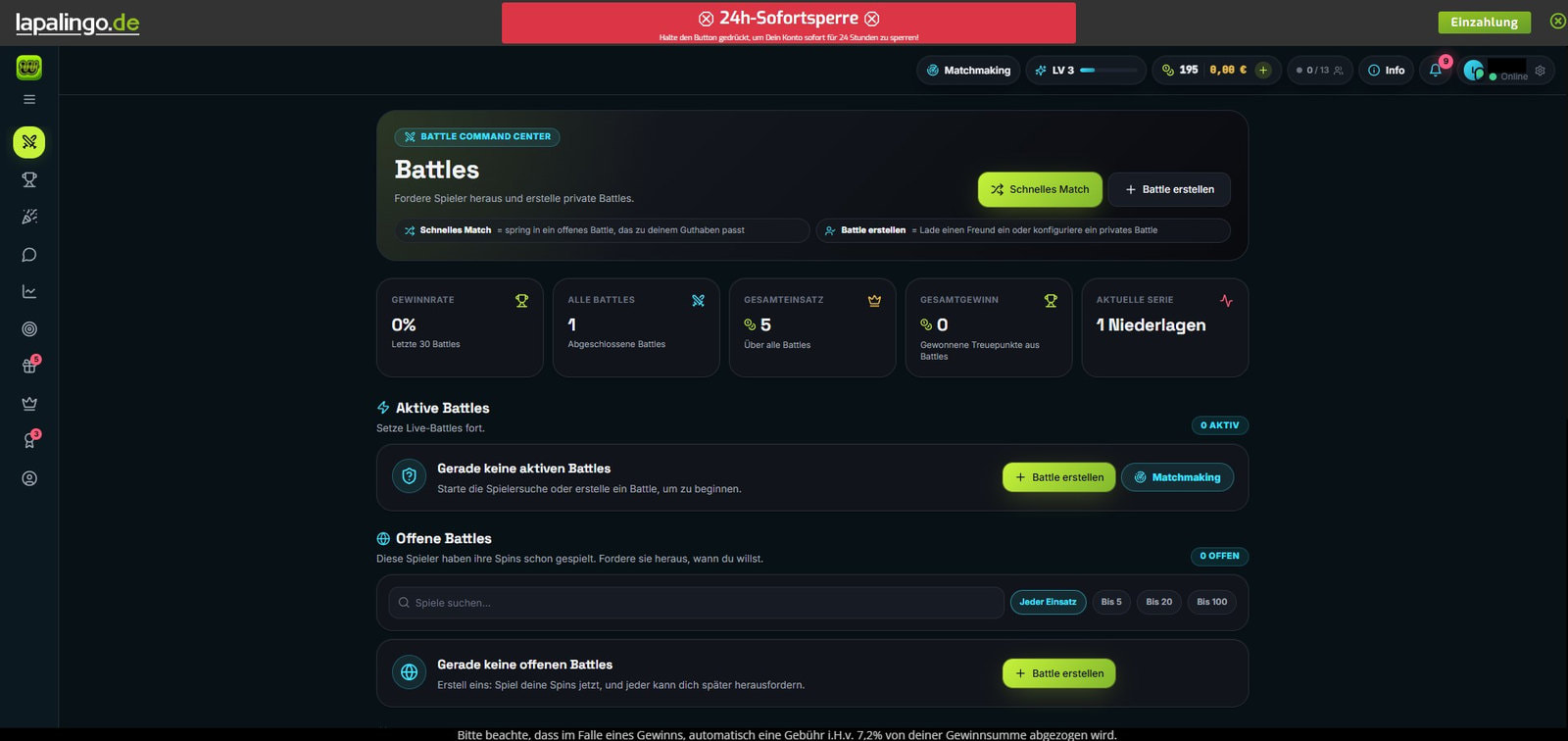Open the notification bell
The image size is (1568, 741).
[x=1436, y=70]
